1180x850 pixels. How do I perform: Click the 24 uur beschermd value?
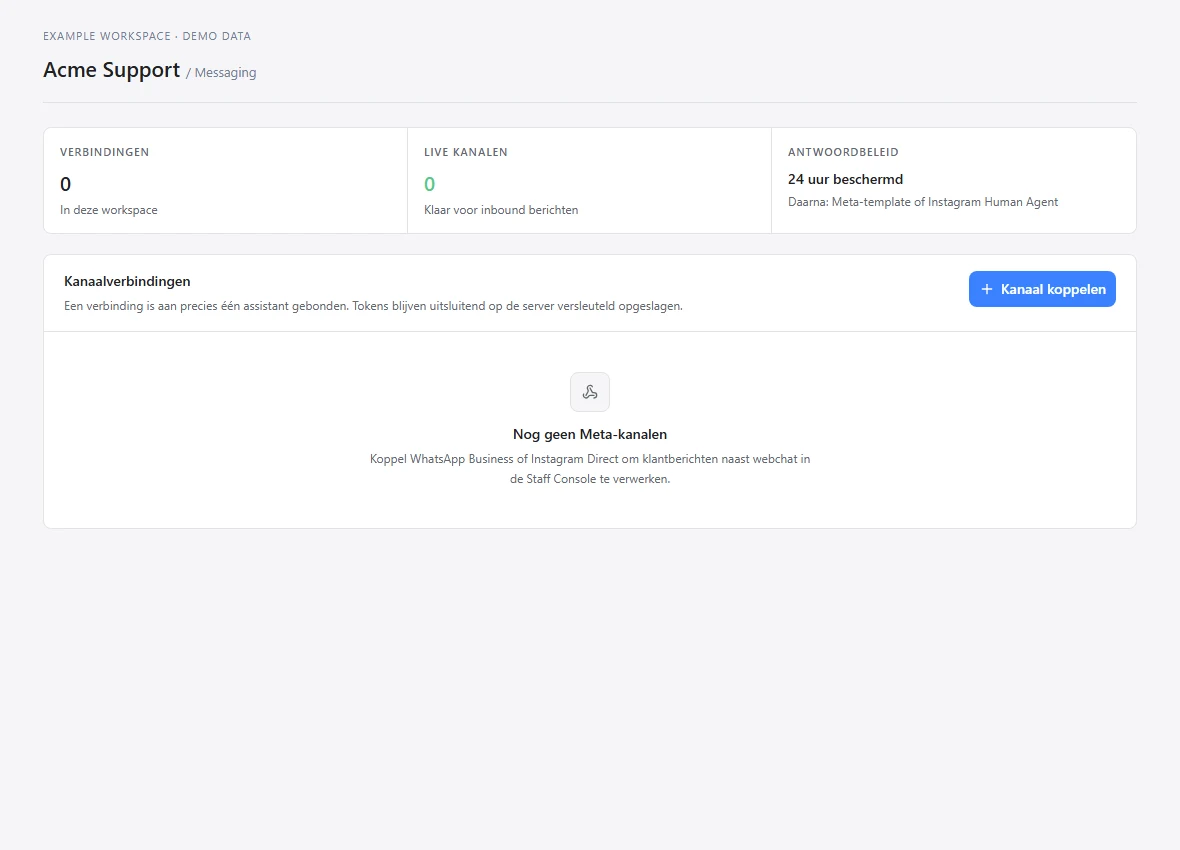[x=845, y=179]
